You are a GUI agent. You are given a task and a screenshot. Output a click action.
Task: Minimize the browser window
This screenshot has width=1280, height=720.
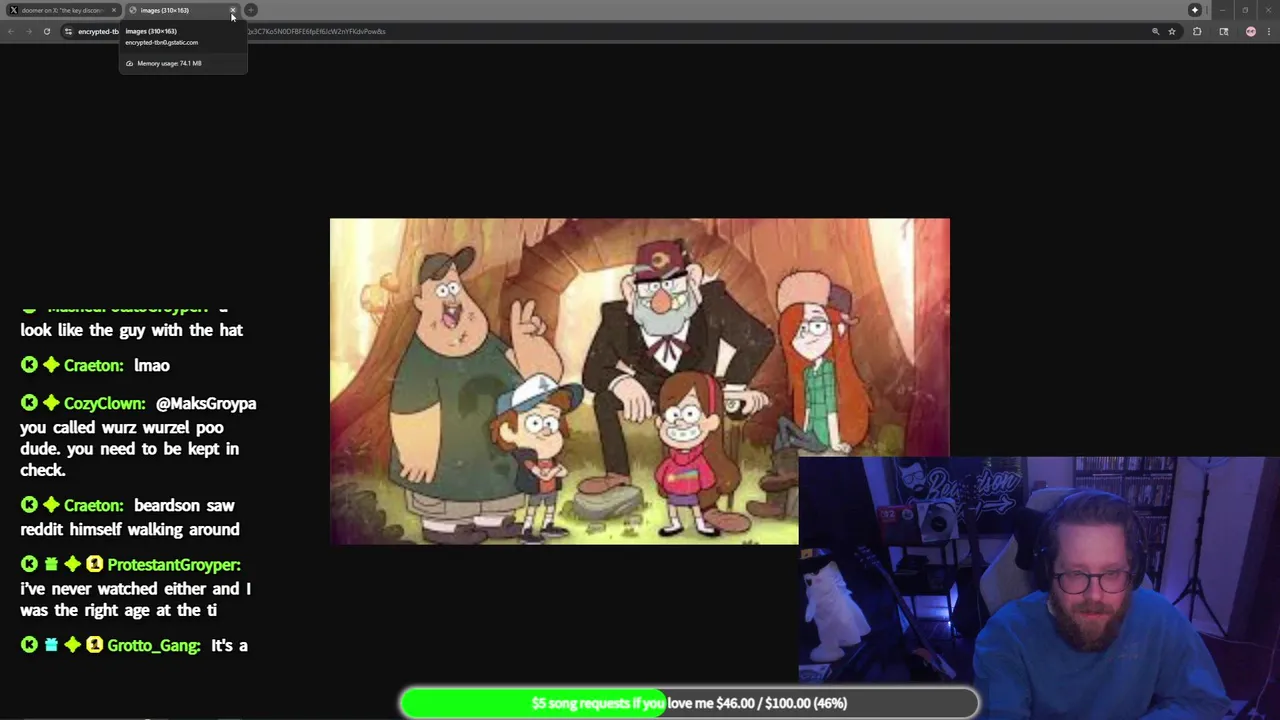coord(1222,10)
